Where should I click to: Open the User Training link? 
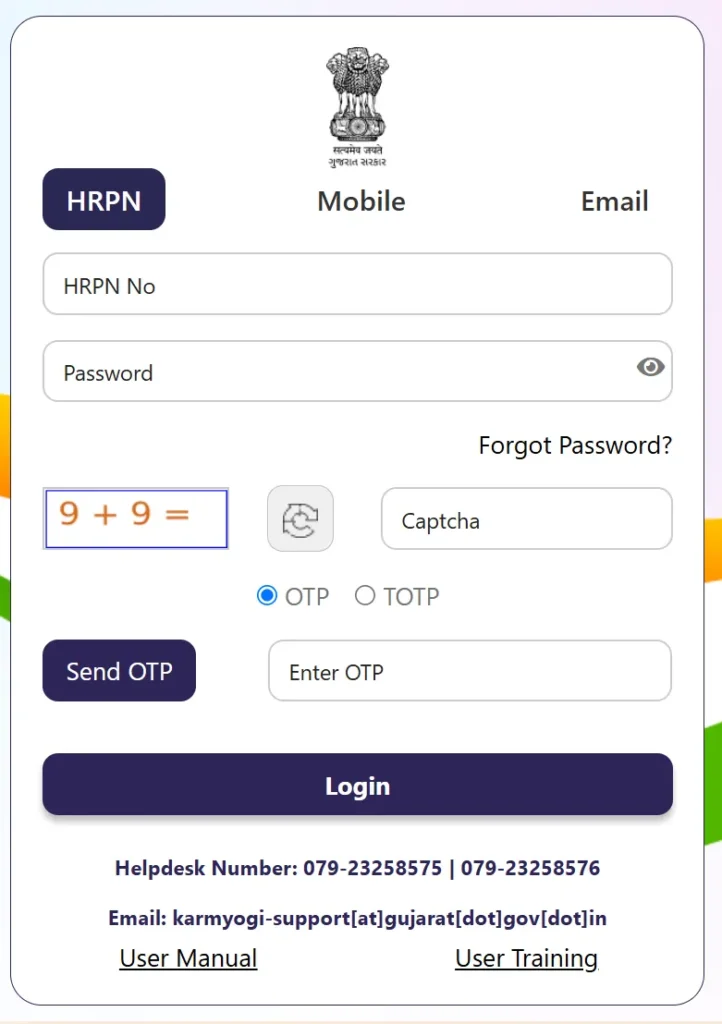[526, 959]
